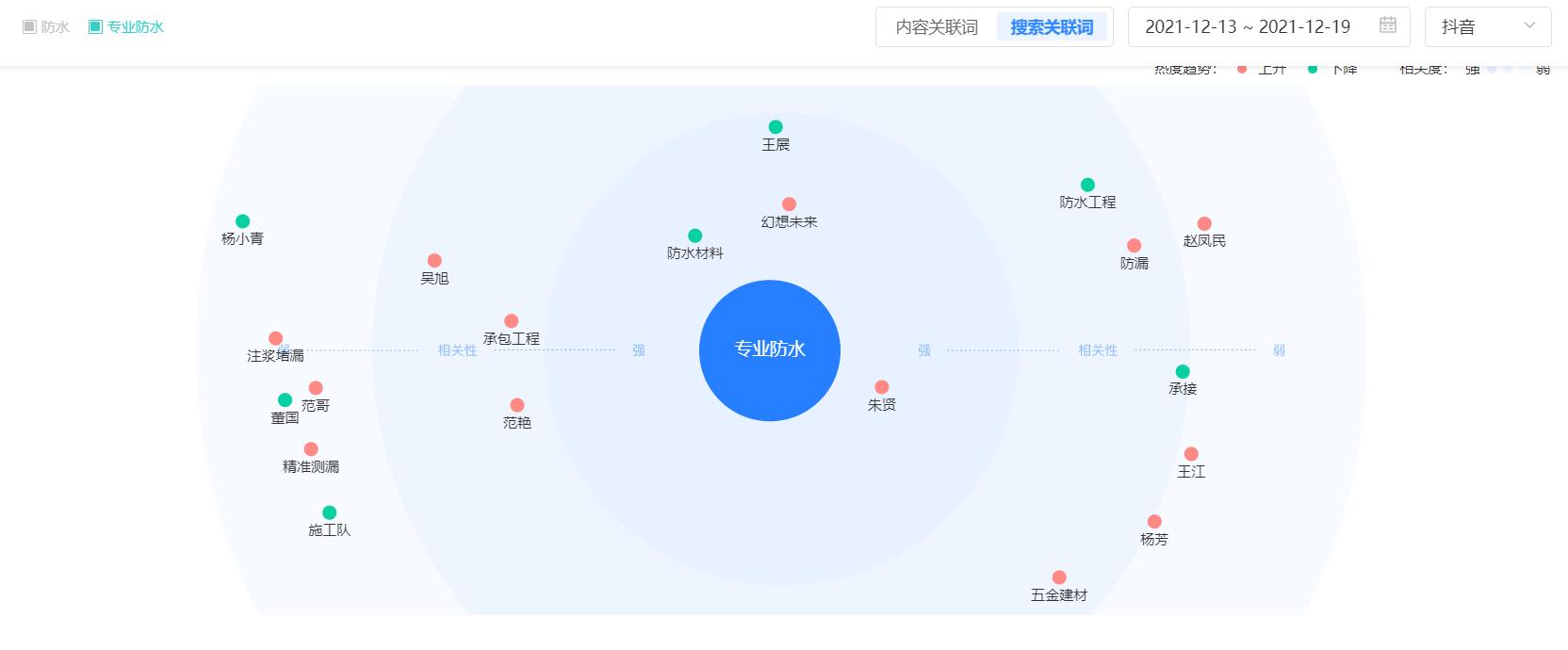
Task: Click the 承接 keyword label
Action: (1183, 389)
